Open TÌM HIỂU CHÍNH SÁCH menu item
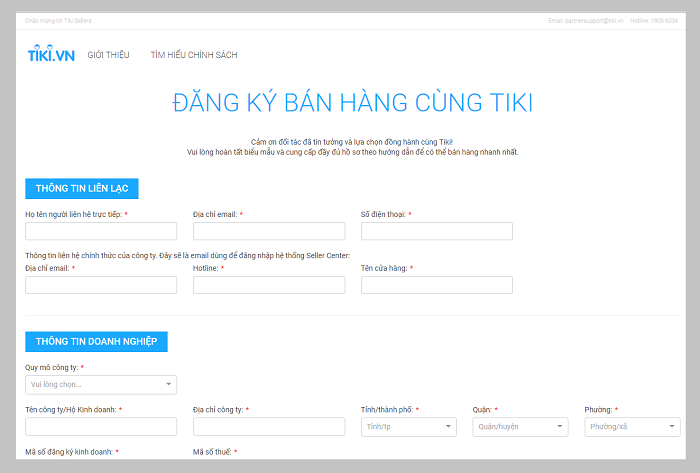700x473 pixels. click(194, 55)
